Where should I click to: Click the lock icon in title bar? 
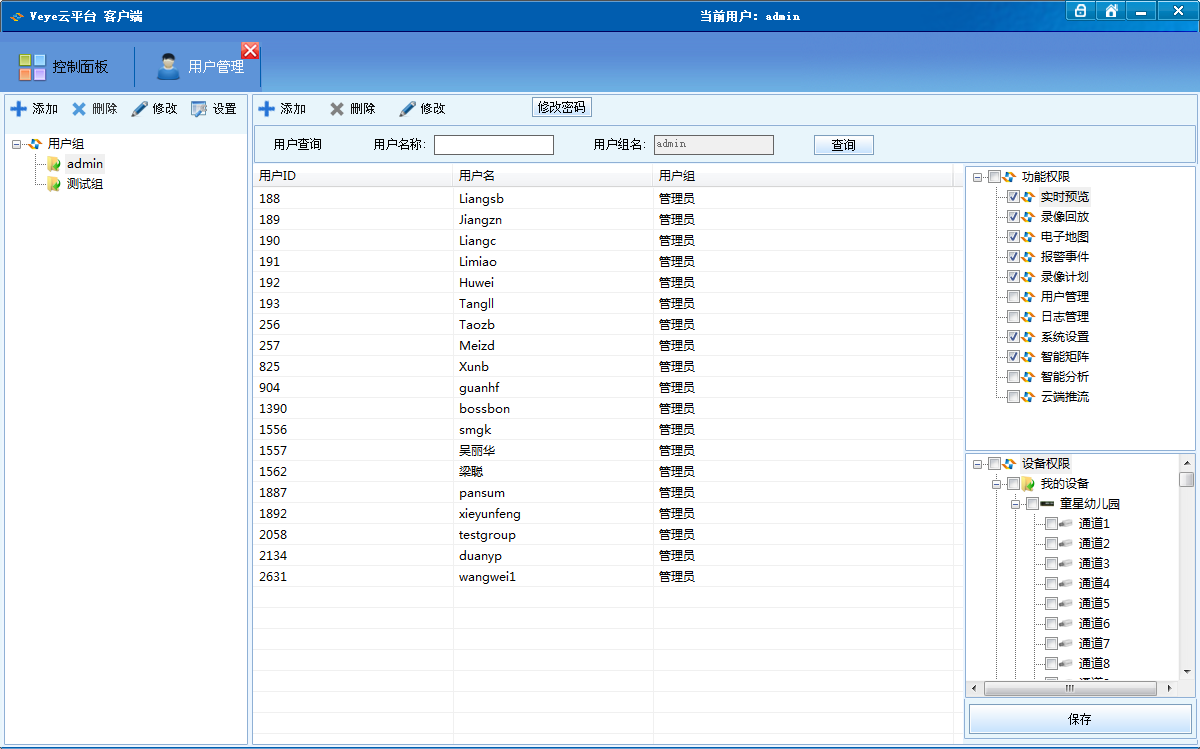pyautogui.click(x=1080, y=11)
